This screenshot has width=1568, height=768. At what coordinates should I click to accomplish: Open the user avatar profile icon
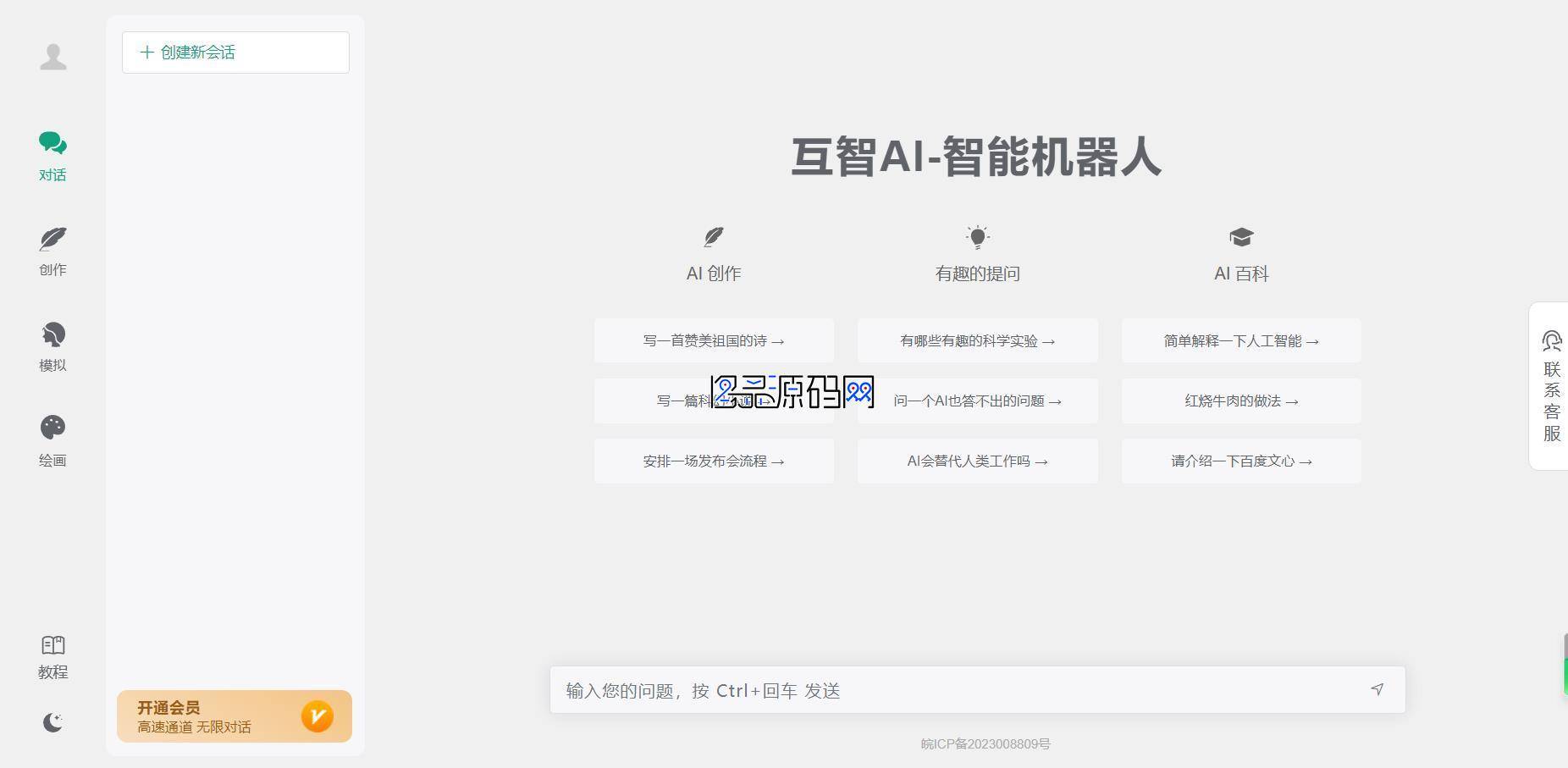coord(53,57)
